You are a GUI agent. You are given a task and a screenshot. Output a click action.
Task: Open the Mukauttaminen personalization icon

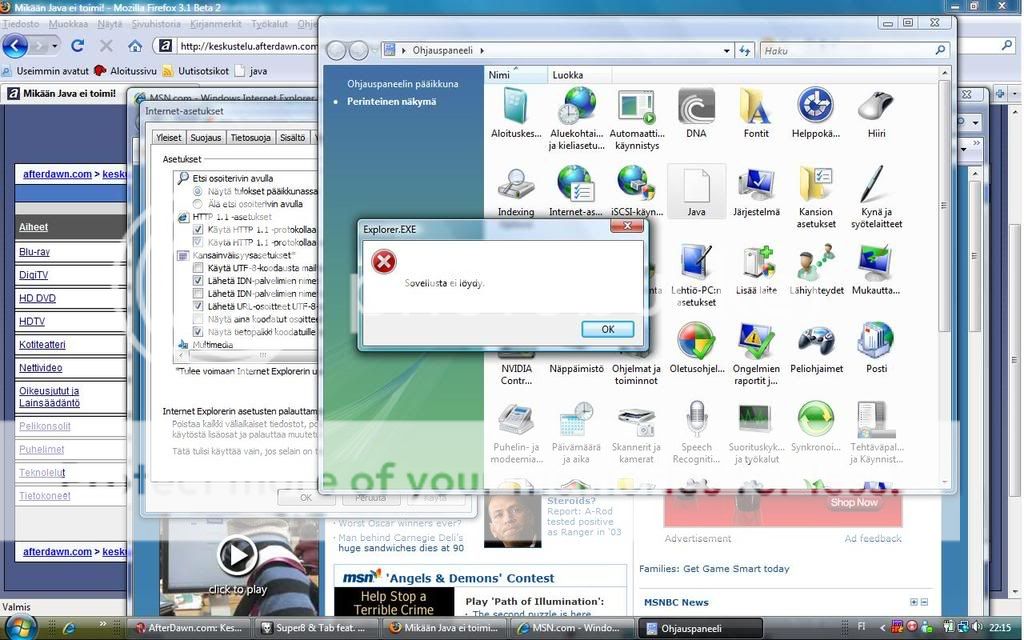point(876,270)
